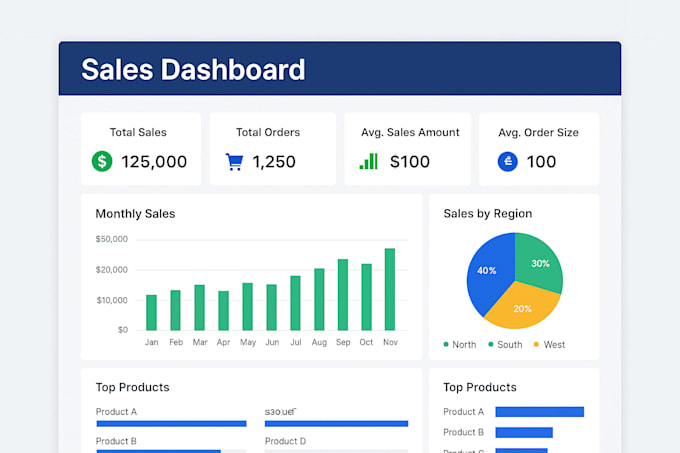This screenshot has width=680, height=453.
Task: Select the yellow 20% pie slice
Action: click(523, 308)
